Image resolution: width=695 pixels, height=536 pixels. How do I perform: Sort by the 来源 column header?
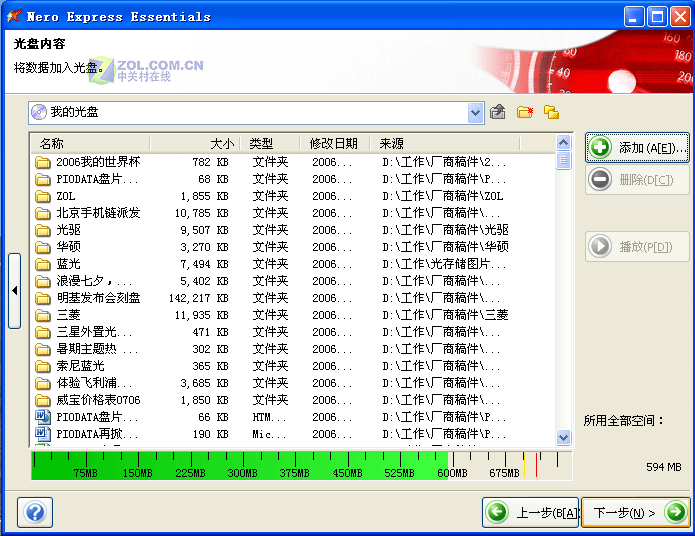(x=445, y=144)
